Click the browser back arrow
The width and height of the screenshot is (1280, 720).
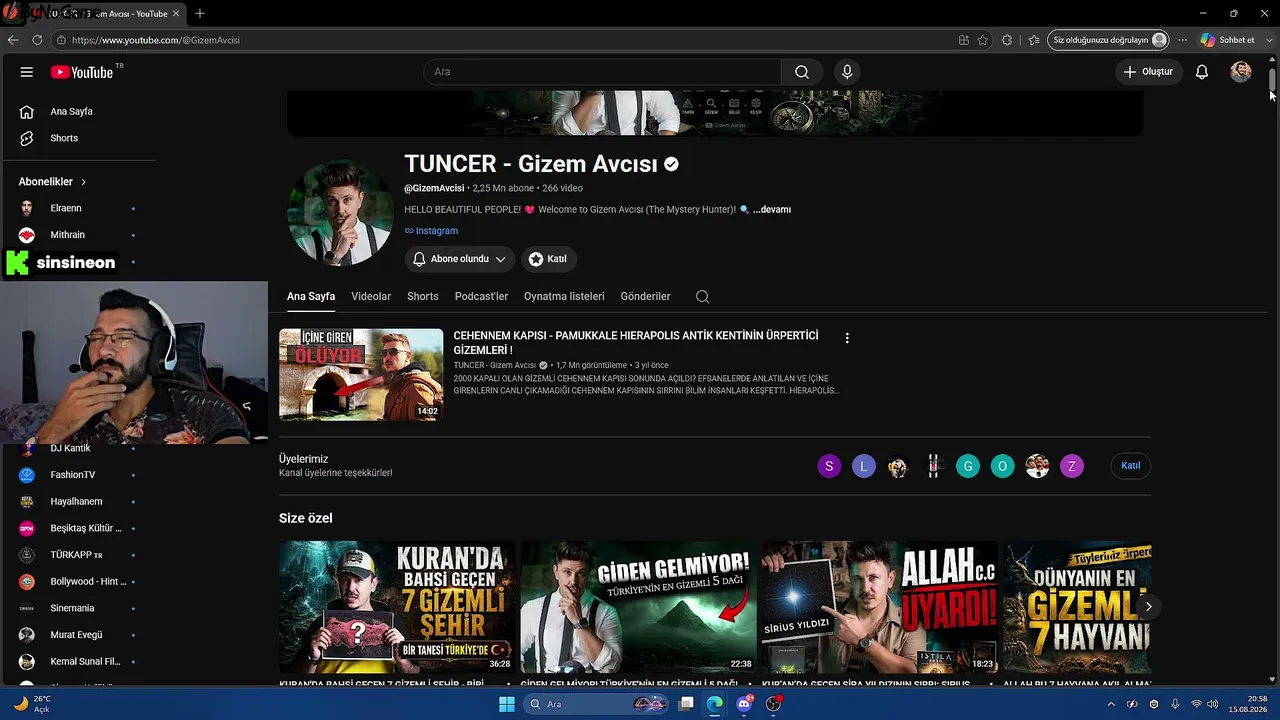[13, 40]
